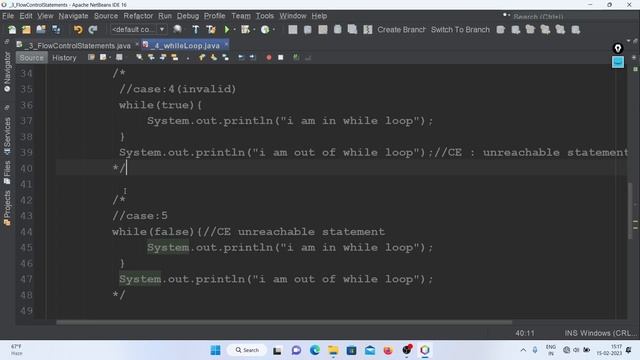The height and width of the screenshot is (360, 640).
Task: Open the Navigate menu
Action: click(x=73, y=16)
